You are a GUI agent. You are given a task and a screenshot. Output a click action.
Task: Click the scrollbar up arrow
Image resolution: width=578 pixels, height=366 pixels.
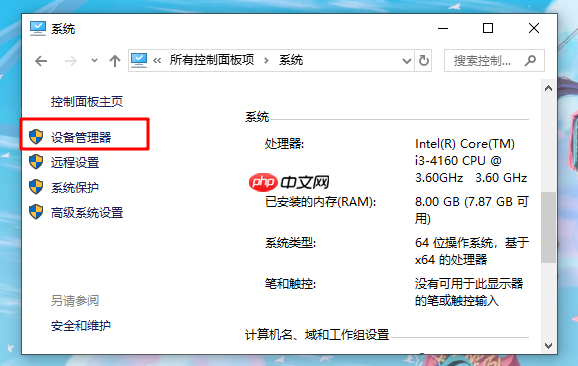coord(549,88)
